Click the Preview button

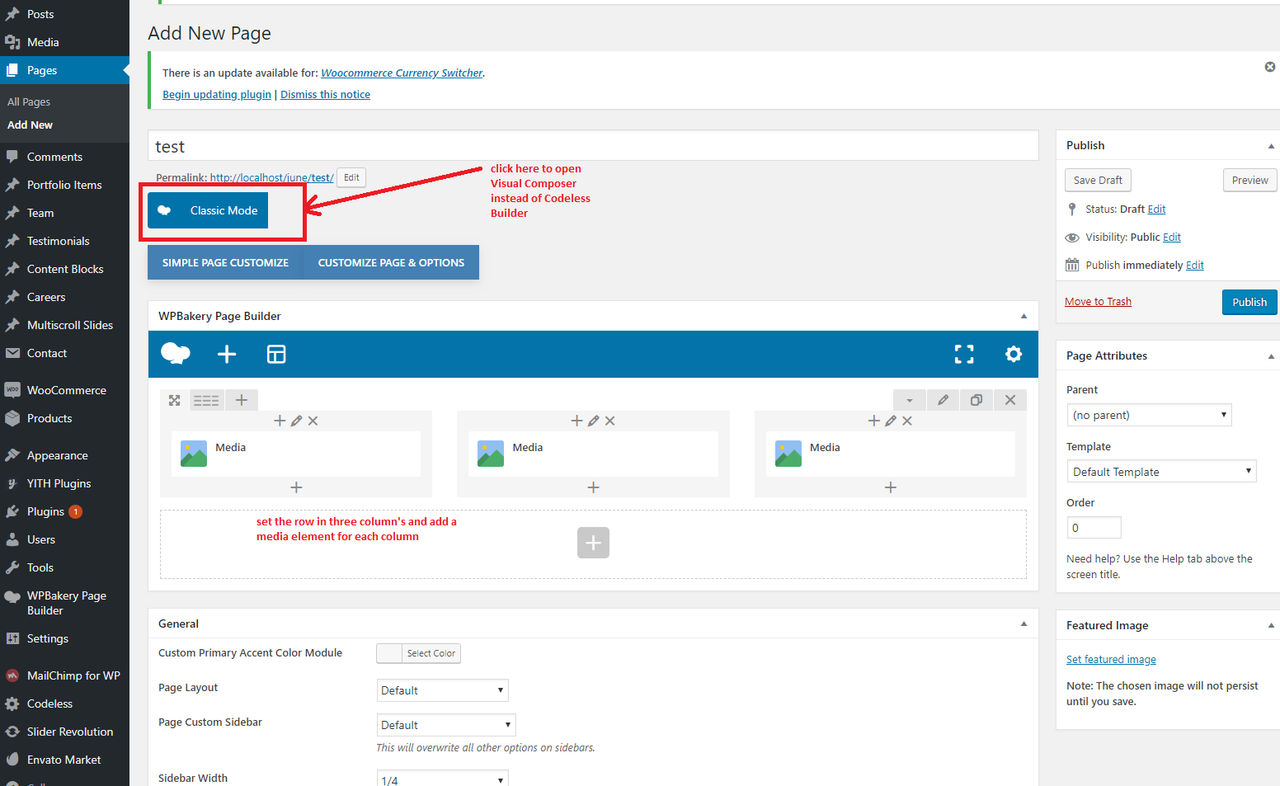coord(1249,180)
